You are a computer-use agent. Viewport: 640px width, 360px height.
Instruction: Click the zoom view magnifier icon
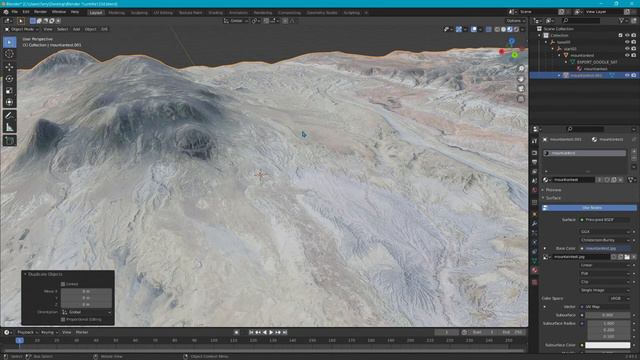[521, 69]
